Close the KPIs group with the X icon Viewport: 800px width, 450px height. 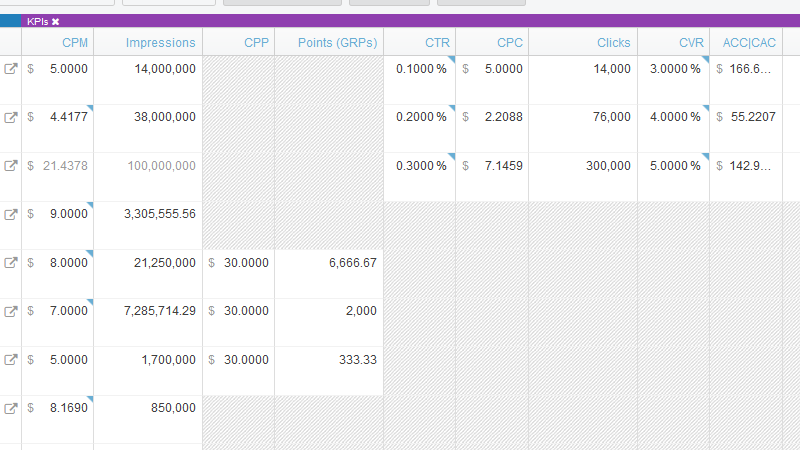56,21
